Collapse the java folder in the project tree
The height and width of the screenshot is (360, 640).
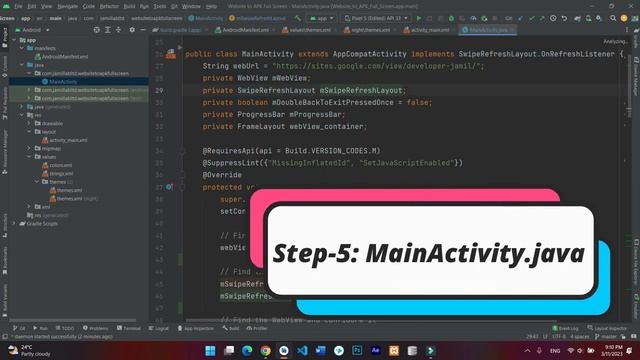22,65
